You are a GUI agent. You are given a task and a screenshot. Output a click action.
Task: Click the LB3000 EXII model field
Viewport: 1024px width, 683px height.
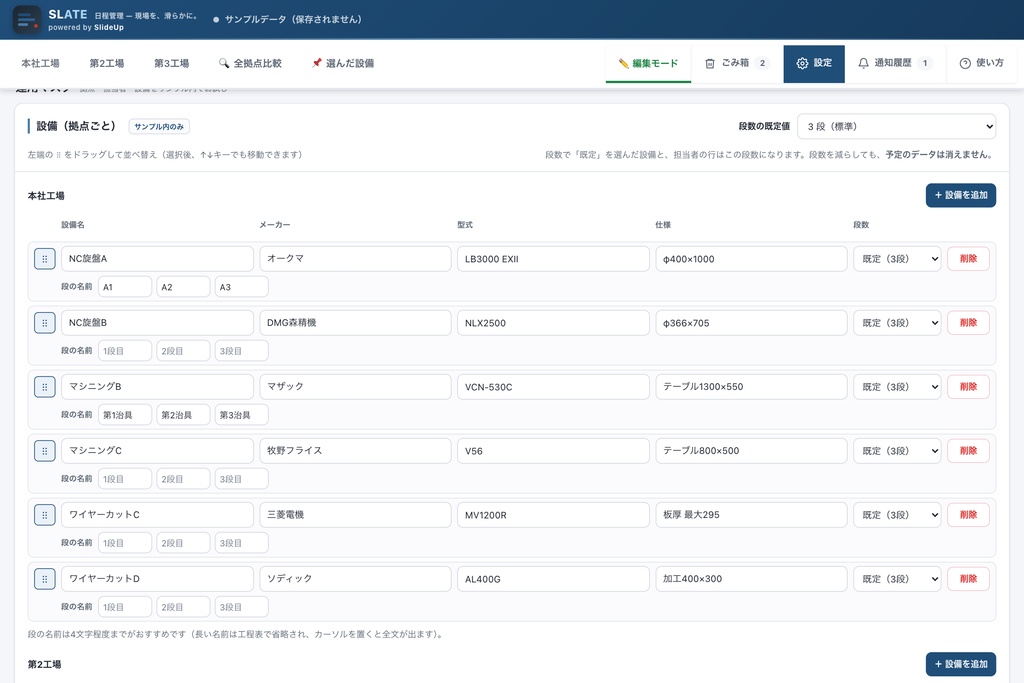pyautogui.click(x=553, y=259)
